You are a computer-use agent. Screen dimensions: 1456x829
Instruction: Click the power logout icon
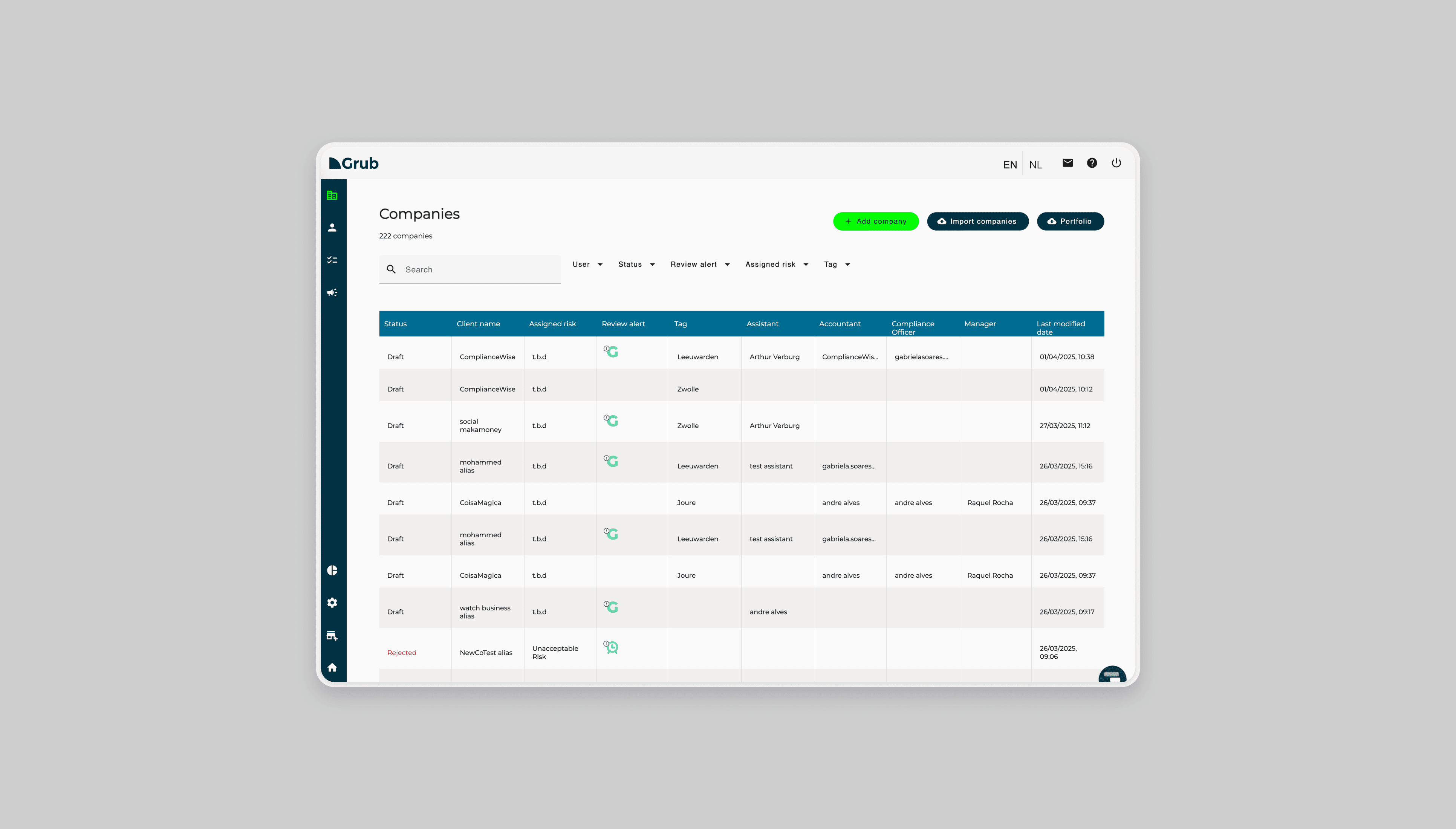coord(1116,164)
